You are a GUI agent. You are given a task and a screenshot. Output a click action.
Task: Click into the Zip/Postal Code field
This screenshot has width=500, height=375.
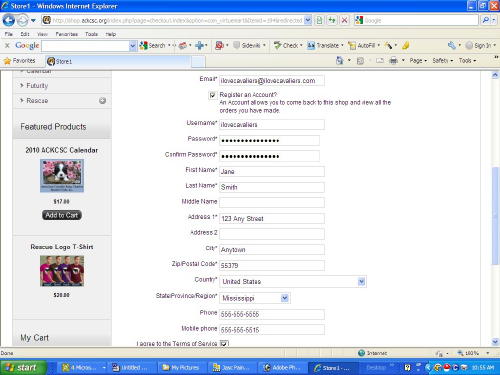pyautogui.click(x=272, y=265)
